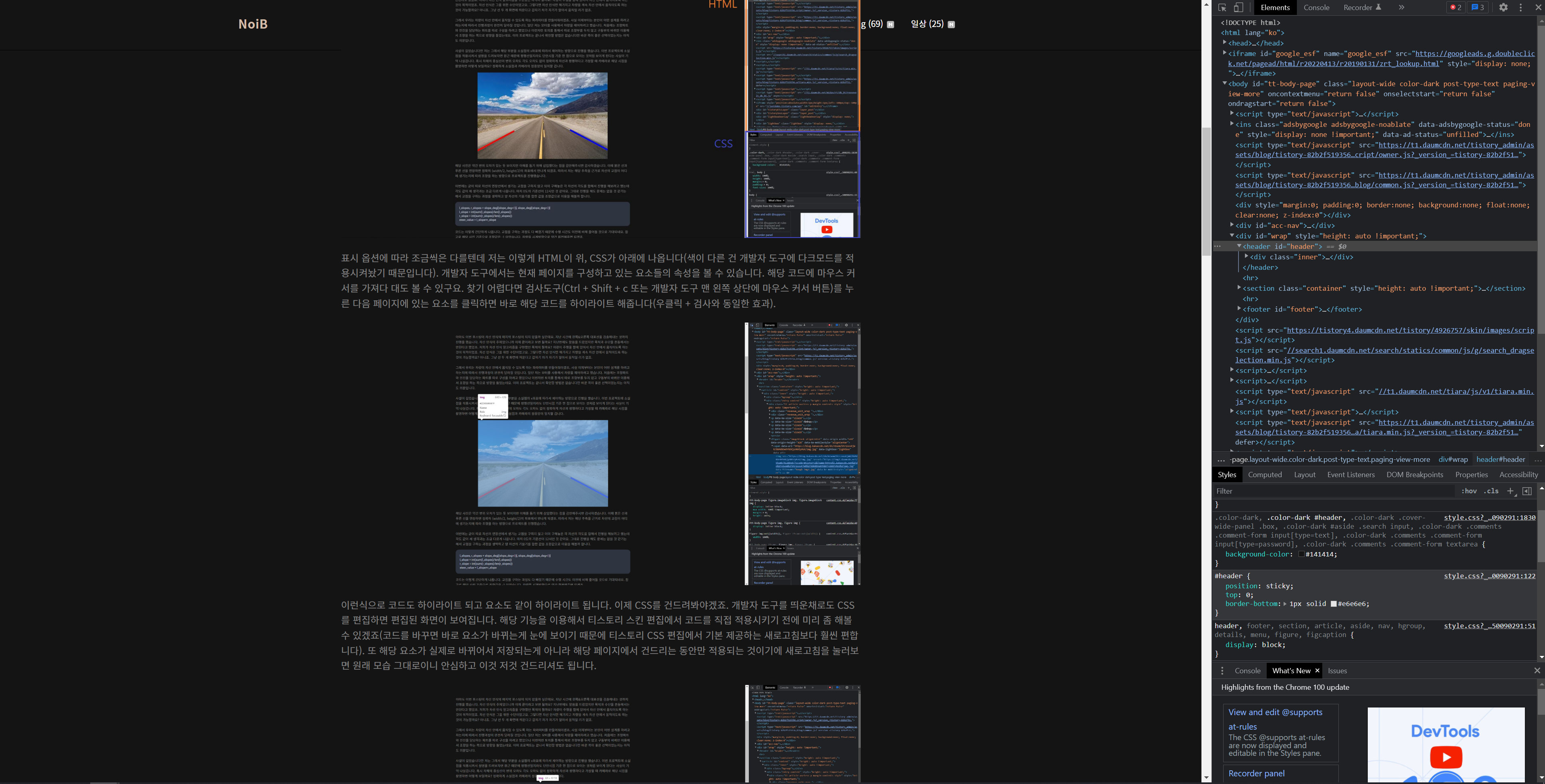Open DevTools settings gear
Viewport: 1545px width, 784px height.
coord(1503,8)
